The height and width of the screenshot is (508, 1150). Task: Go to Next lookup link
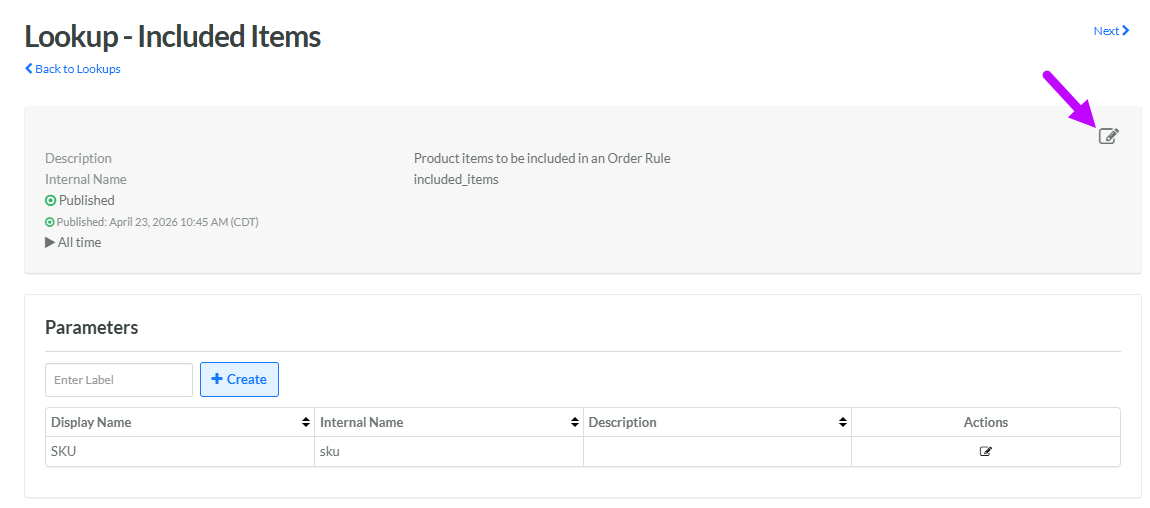pos(1106,31)
